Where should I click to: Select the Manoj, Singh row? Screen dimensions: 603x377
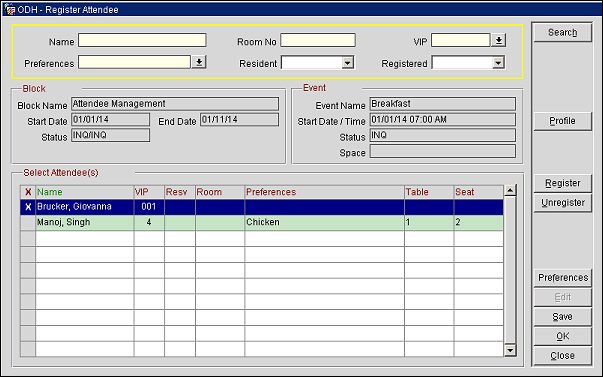click(262, 223)
